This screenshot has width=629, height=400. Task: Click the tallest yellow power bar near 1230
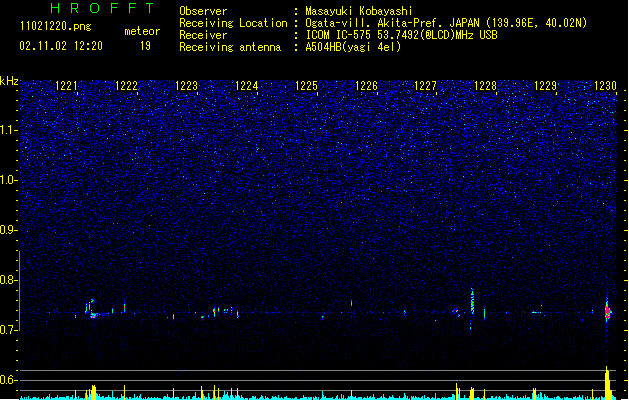[x=607, y=382]
